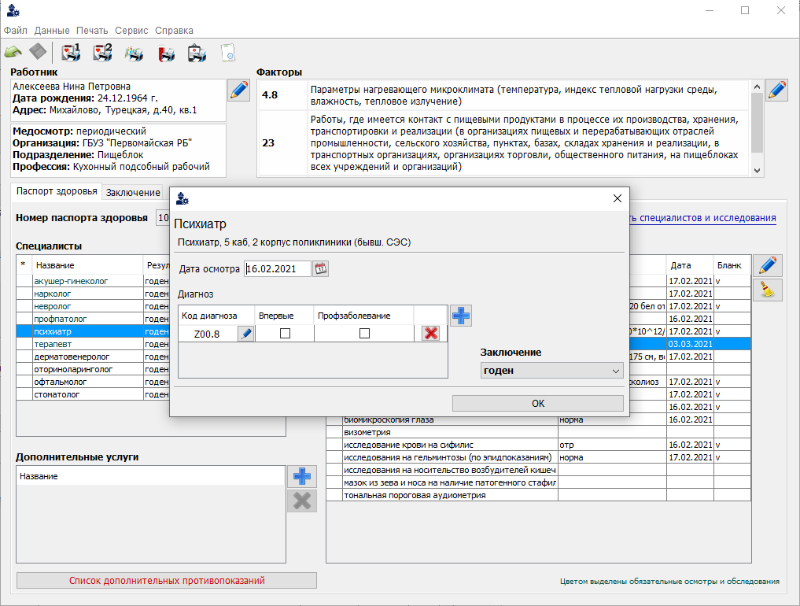Add a new diagnosis with blue plus
This screenshot has width=800, height=606.
click(x=461, y=316)
